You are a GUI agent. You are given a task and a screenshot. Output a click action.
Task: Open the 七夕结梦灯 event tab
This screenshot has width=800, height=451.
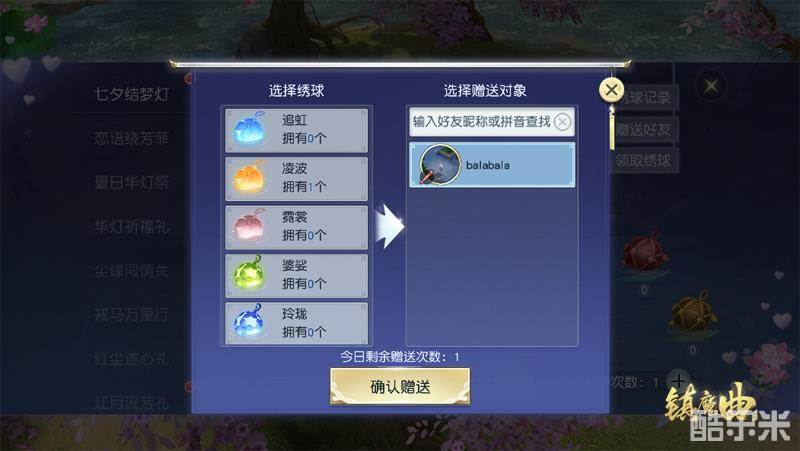coord(132,94)
